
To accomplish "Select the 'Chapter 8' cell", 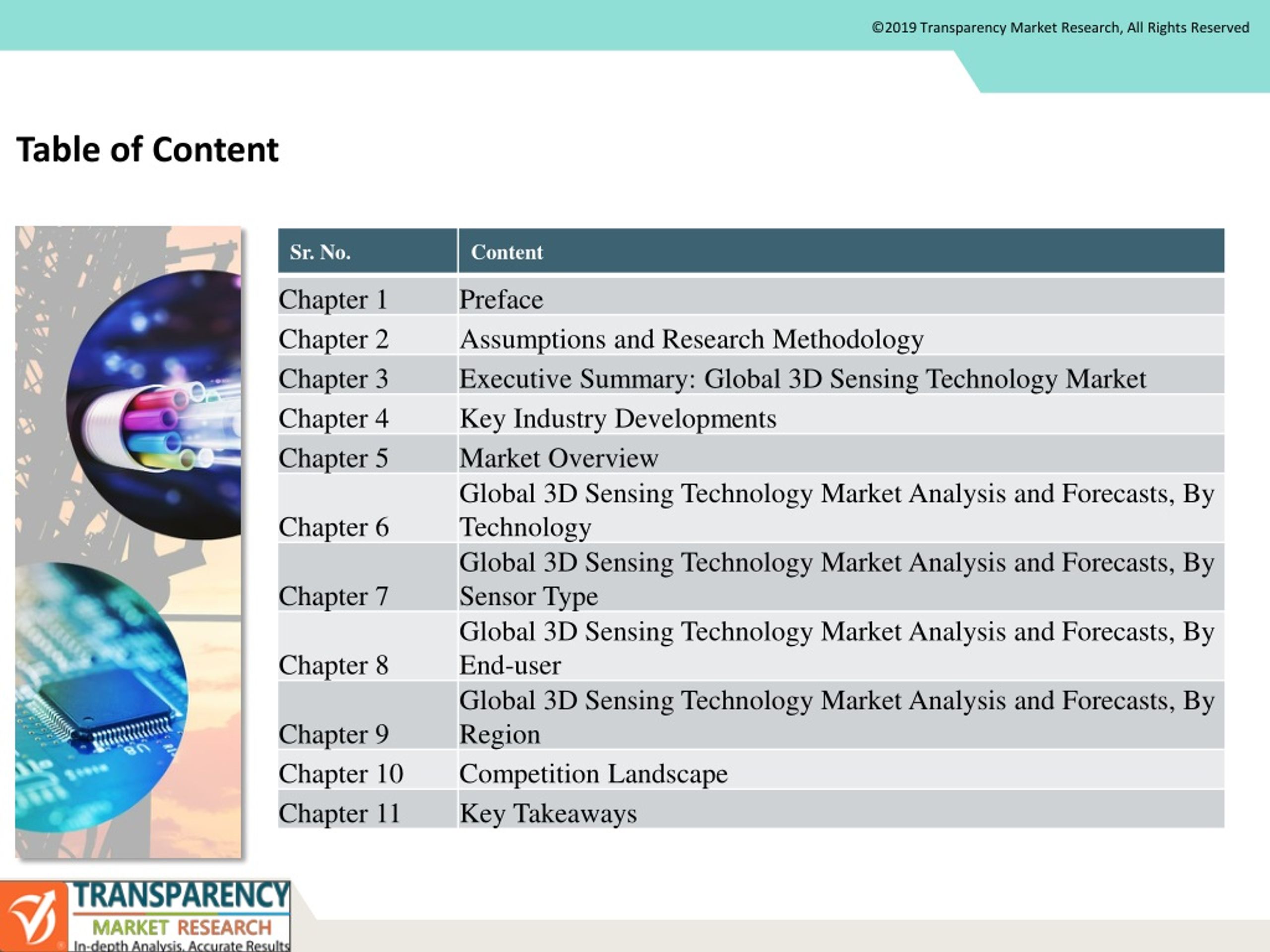I will (368, 647).
